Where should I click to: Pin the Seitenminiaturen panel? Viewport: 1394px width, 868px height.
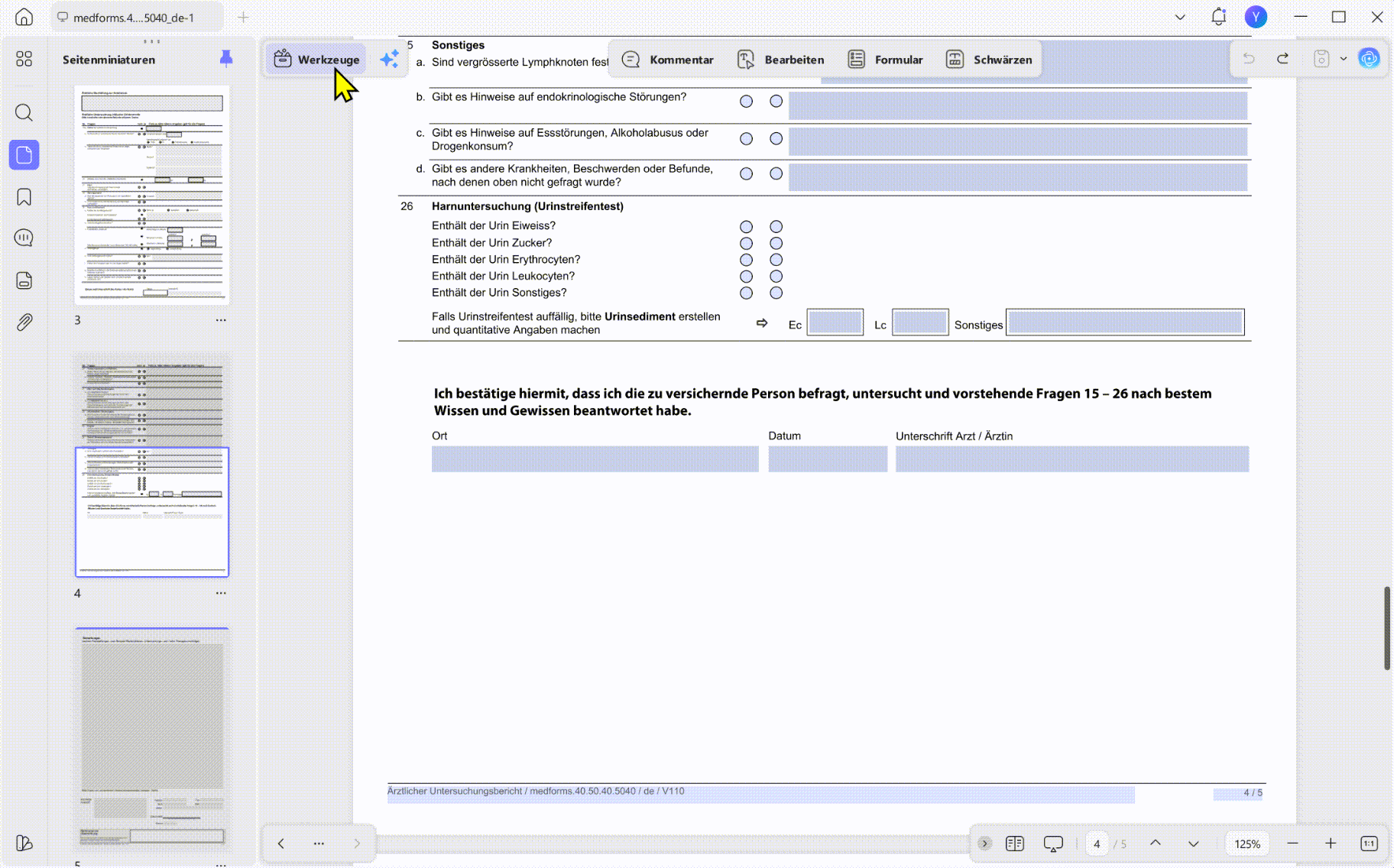click(x=226, y=58)
